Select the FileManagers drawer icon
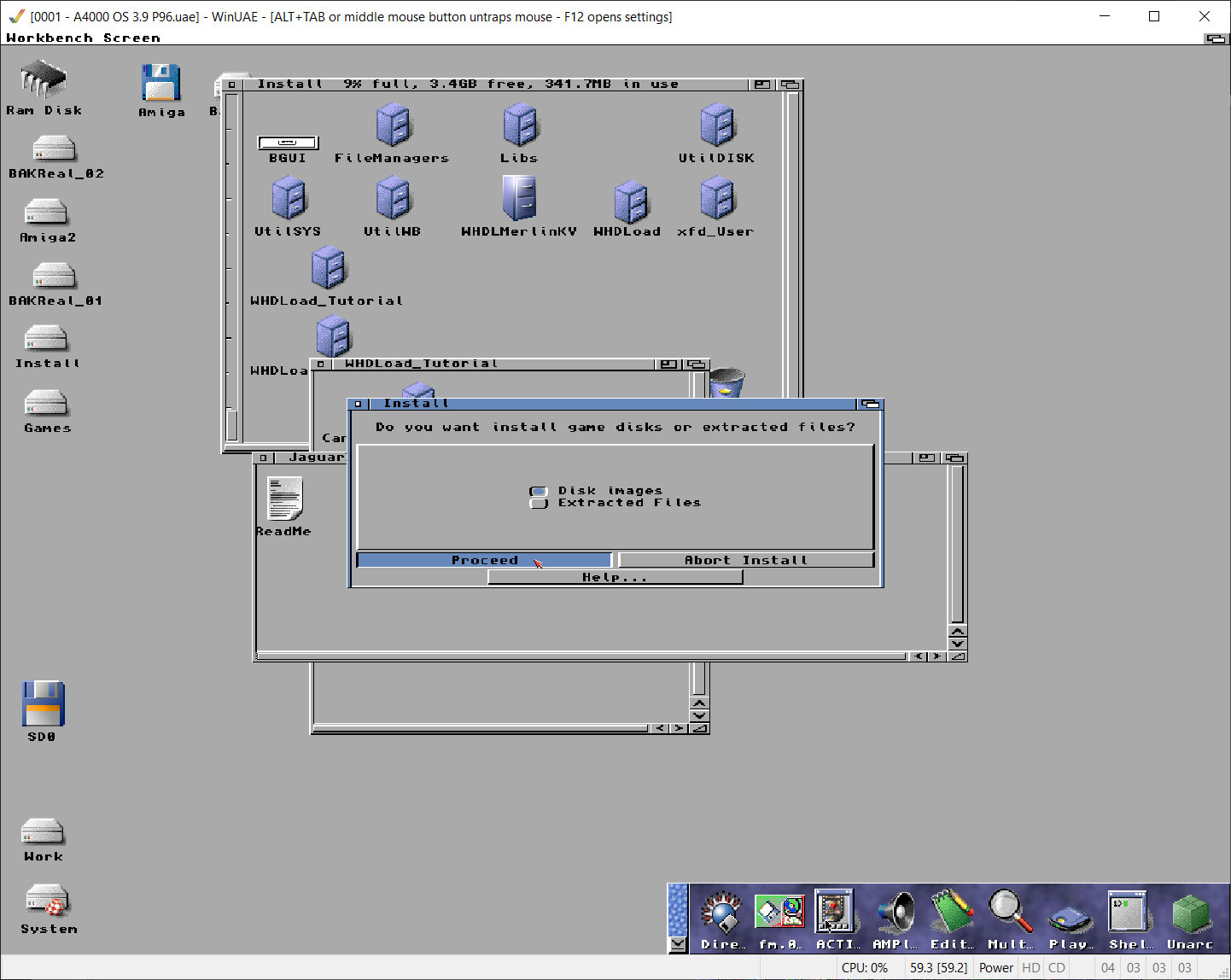 tap(394, 125)
